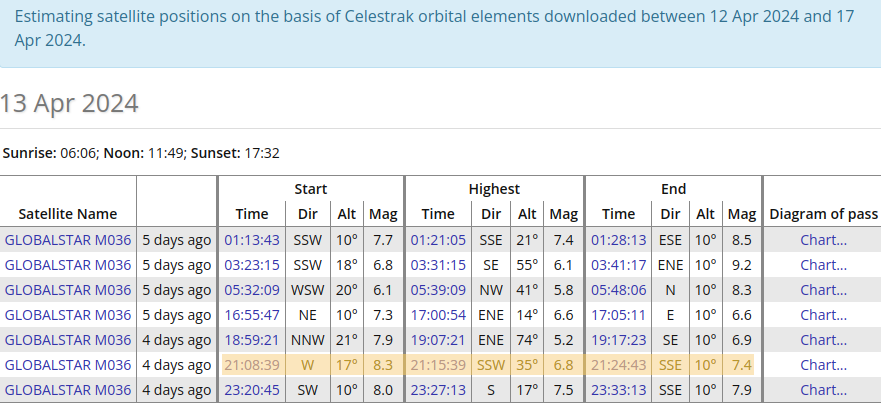This screenshot has width=881, height=408.
Task: Open Chart link for 16:55:47 pass
Action: [x=823, y=315]
